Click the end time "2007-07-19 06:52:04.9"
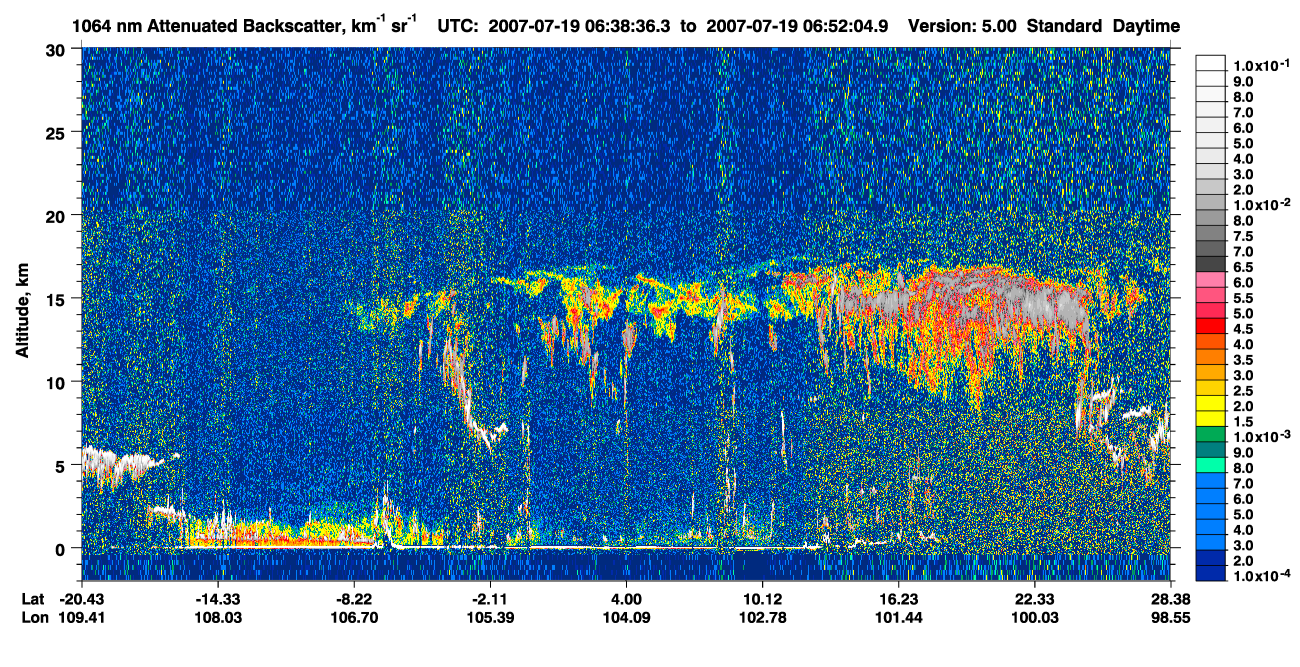This screenshot has height=667, width=1300. point(799,25)
